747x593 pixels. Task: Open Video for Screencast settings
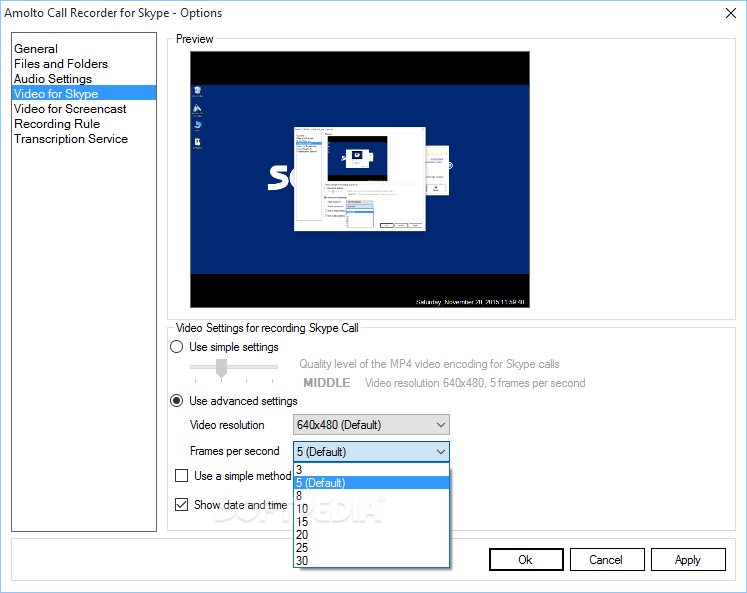pos(70,109)
